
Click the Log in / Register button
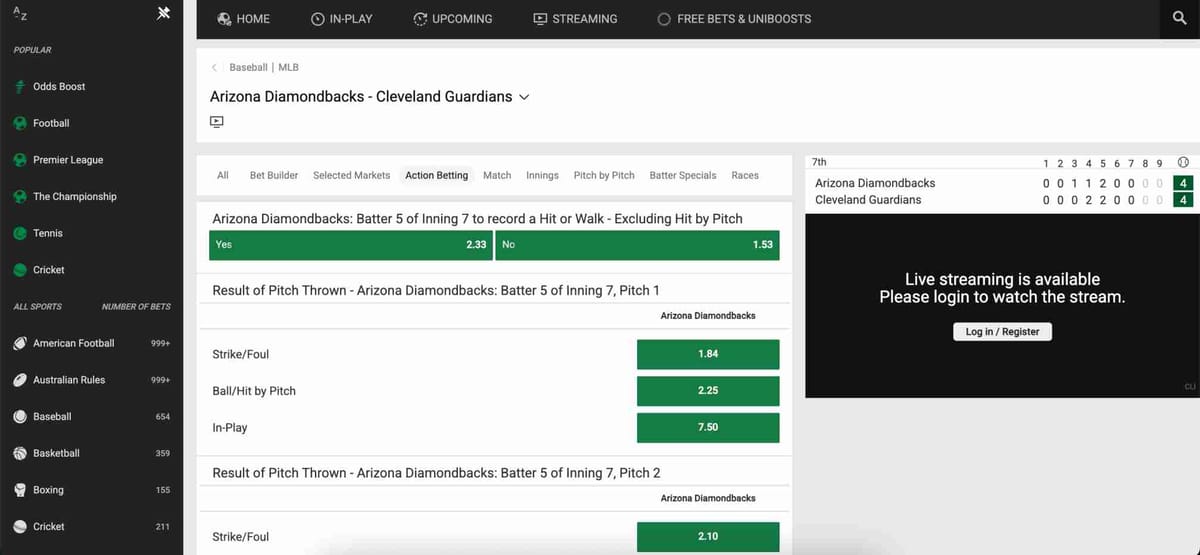(1002, 331)
